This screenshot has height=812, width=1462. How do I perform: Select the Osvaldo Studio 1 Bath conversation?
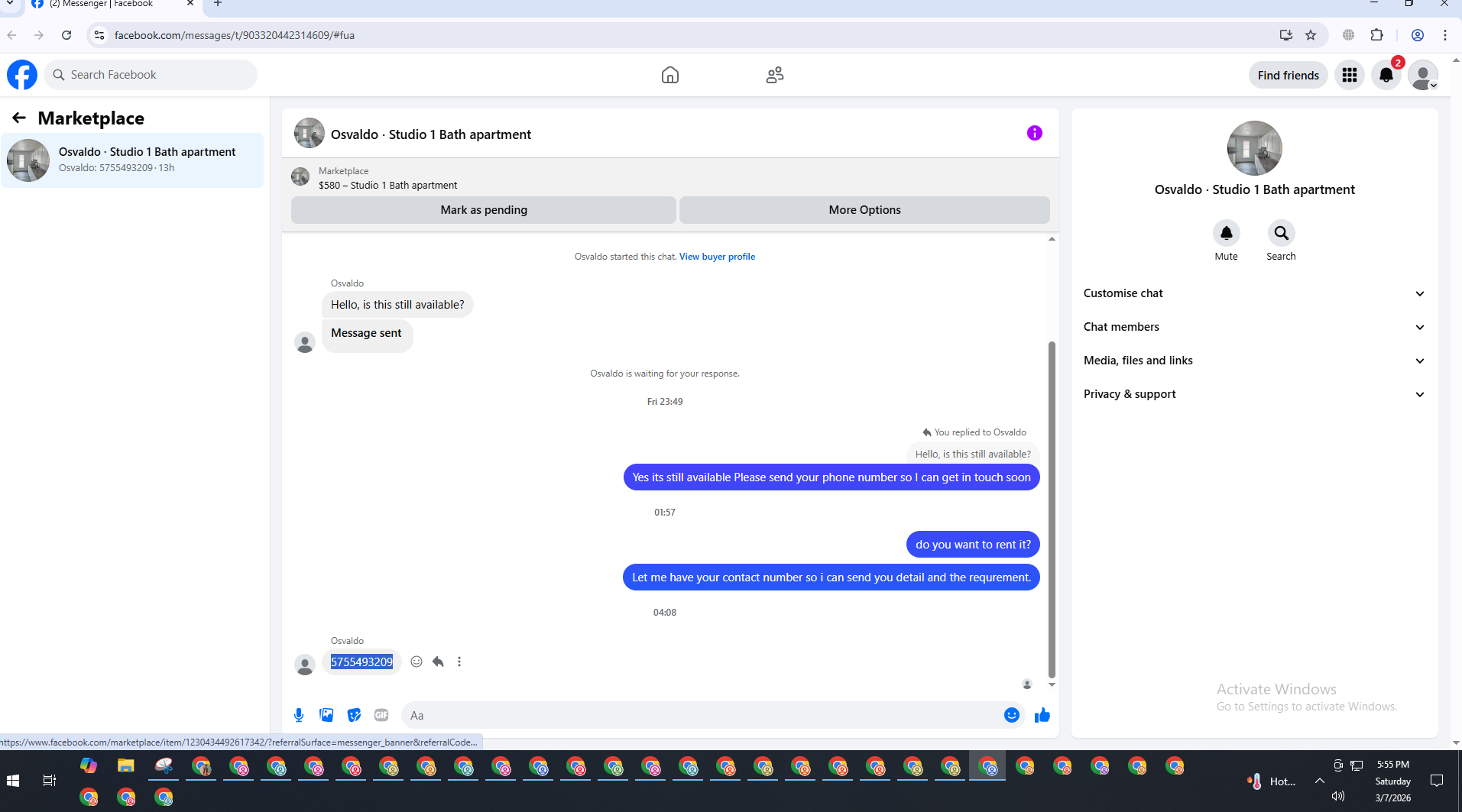pos(132,160)
